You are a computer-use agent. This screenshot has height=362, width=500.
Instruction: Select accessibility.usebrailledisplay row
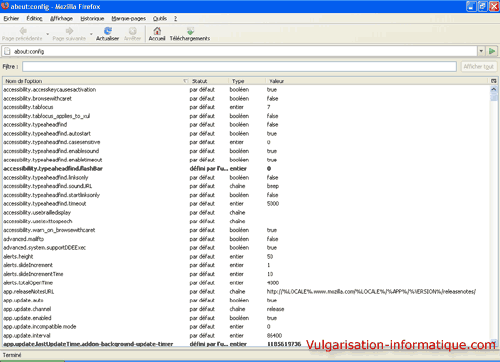click(x=246, y=212)
